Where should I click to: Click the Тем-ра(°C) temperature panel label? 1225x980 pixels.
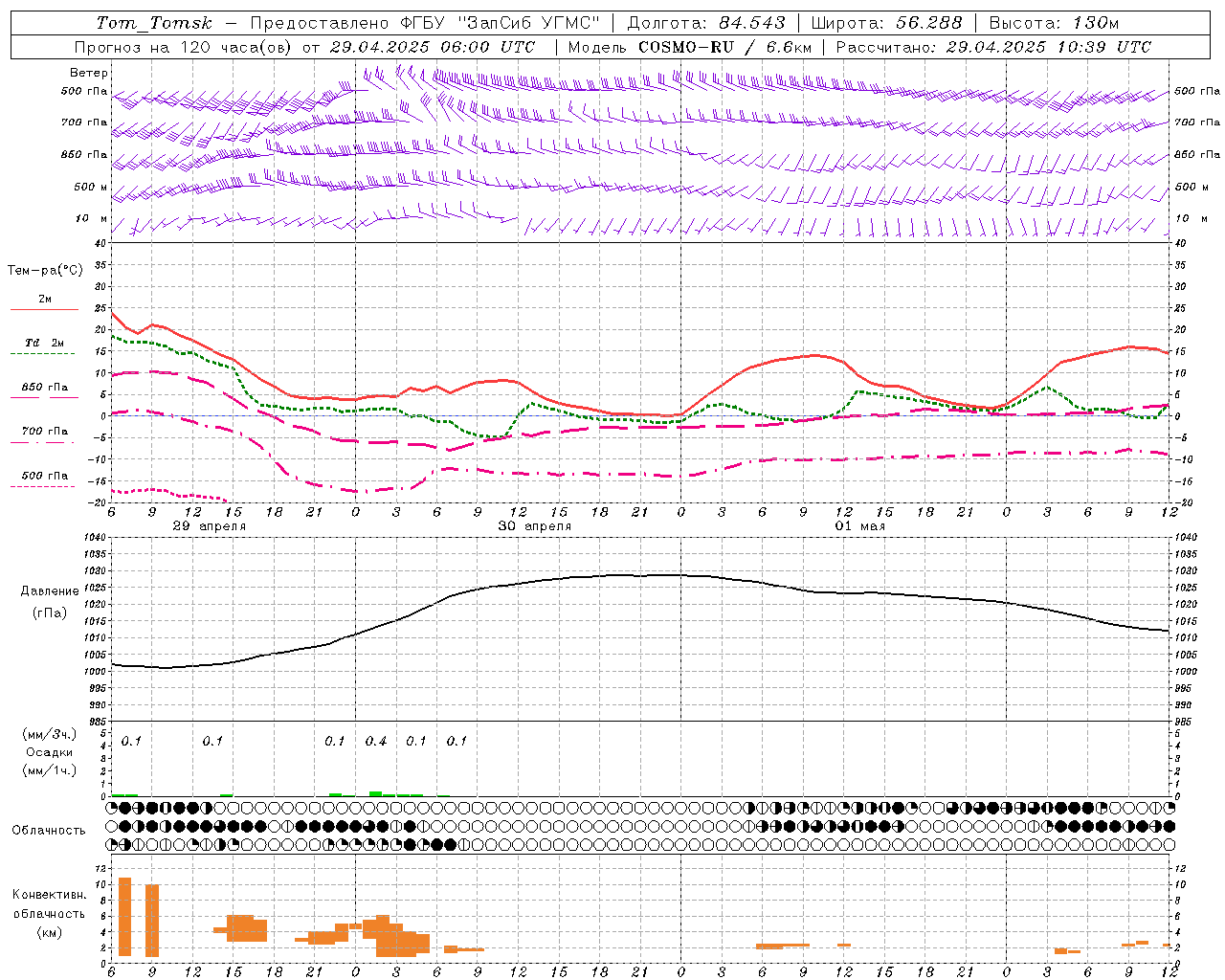tap(45, 271)
